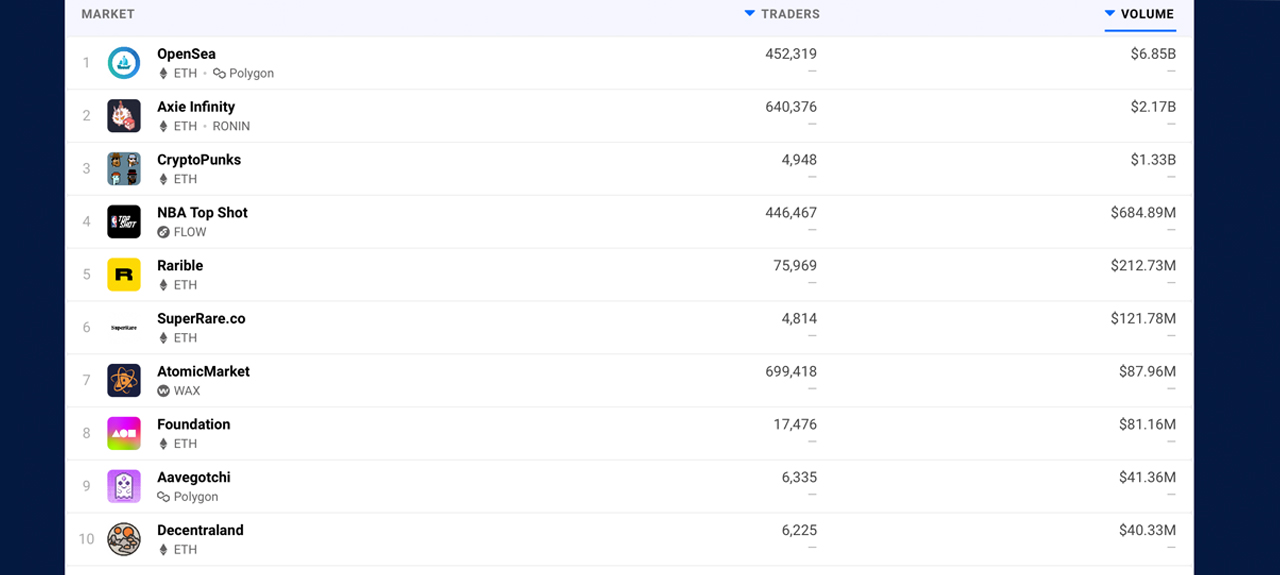Click Axie Infinity traders count 640,376
The image size is (1280, 575).
pos(791,107)
